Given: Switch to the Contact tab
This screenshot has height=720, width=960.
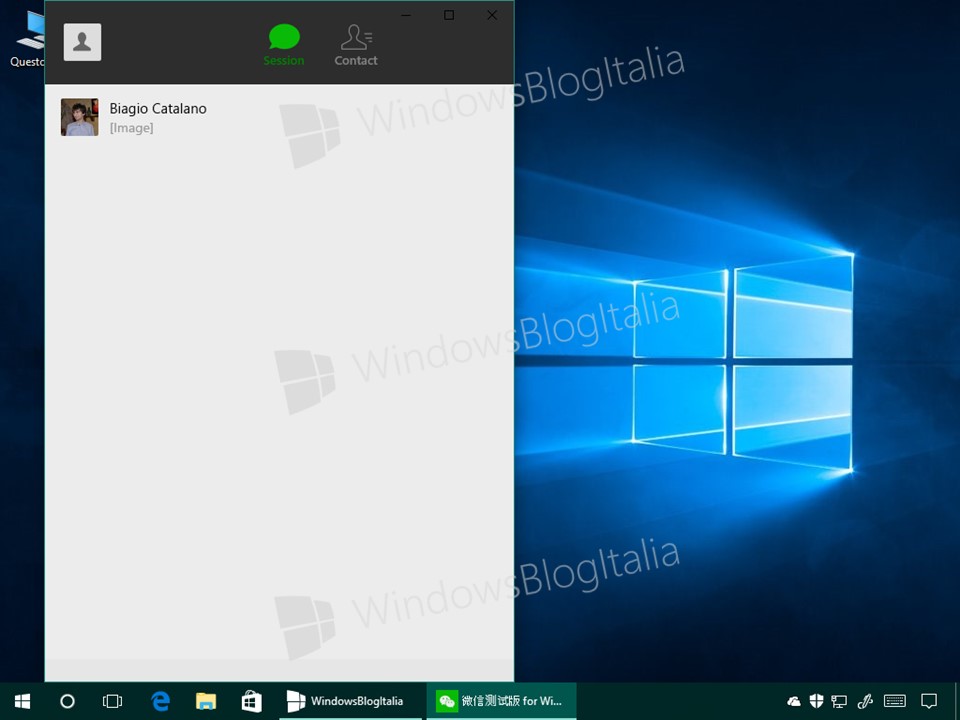Looking at the screenshot, I should [x=356, y=45].
